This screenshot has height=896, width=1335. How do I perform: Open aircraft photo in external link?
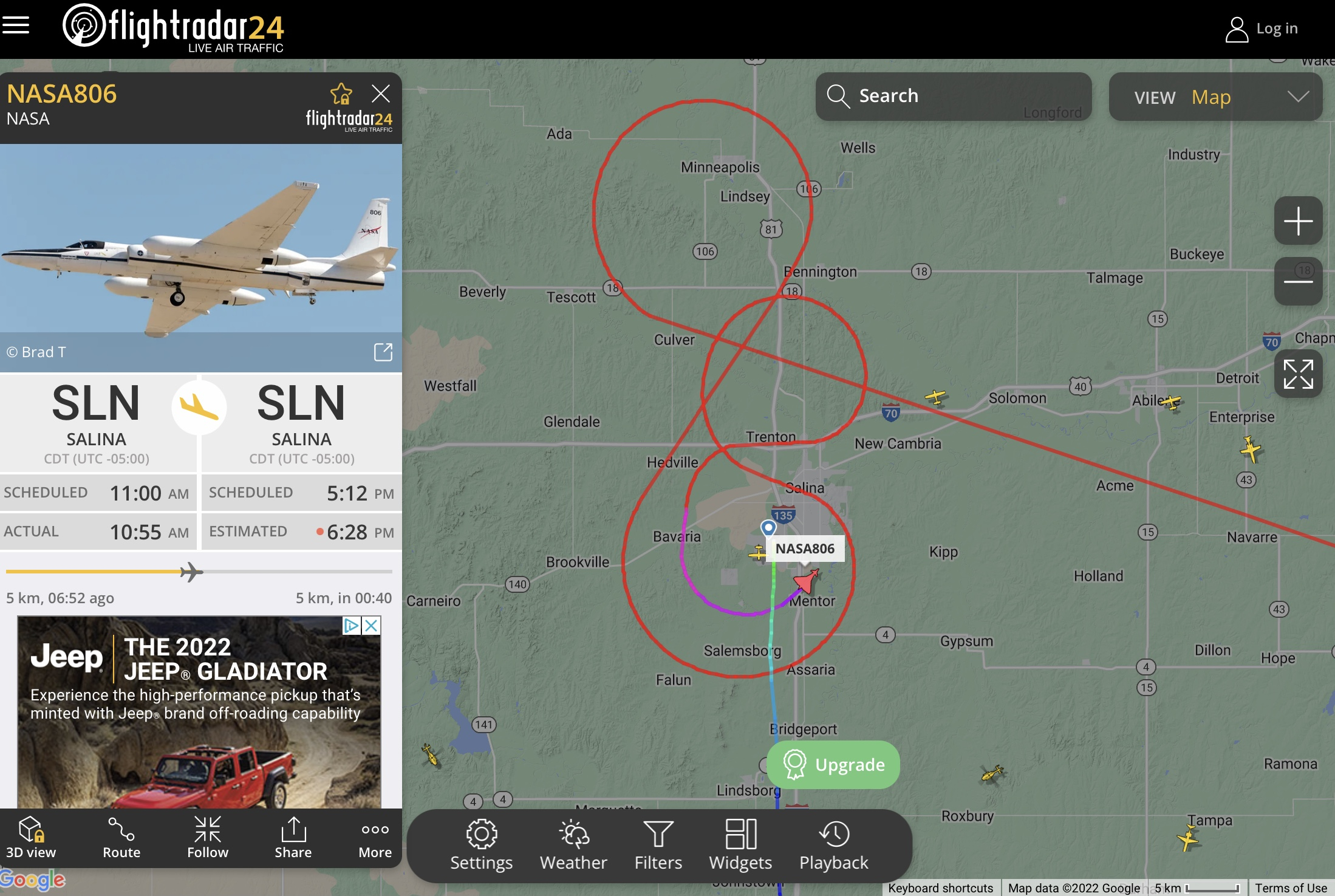(383, 352)
